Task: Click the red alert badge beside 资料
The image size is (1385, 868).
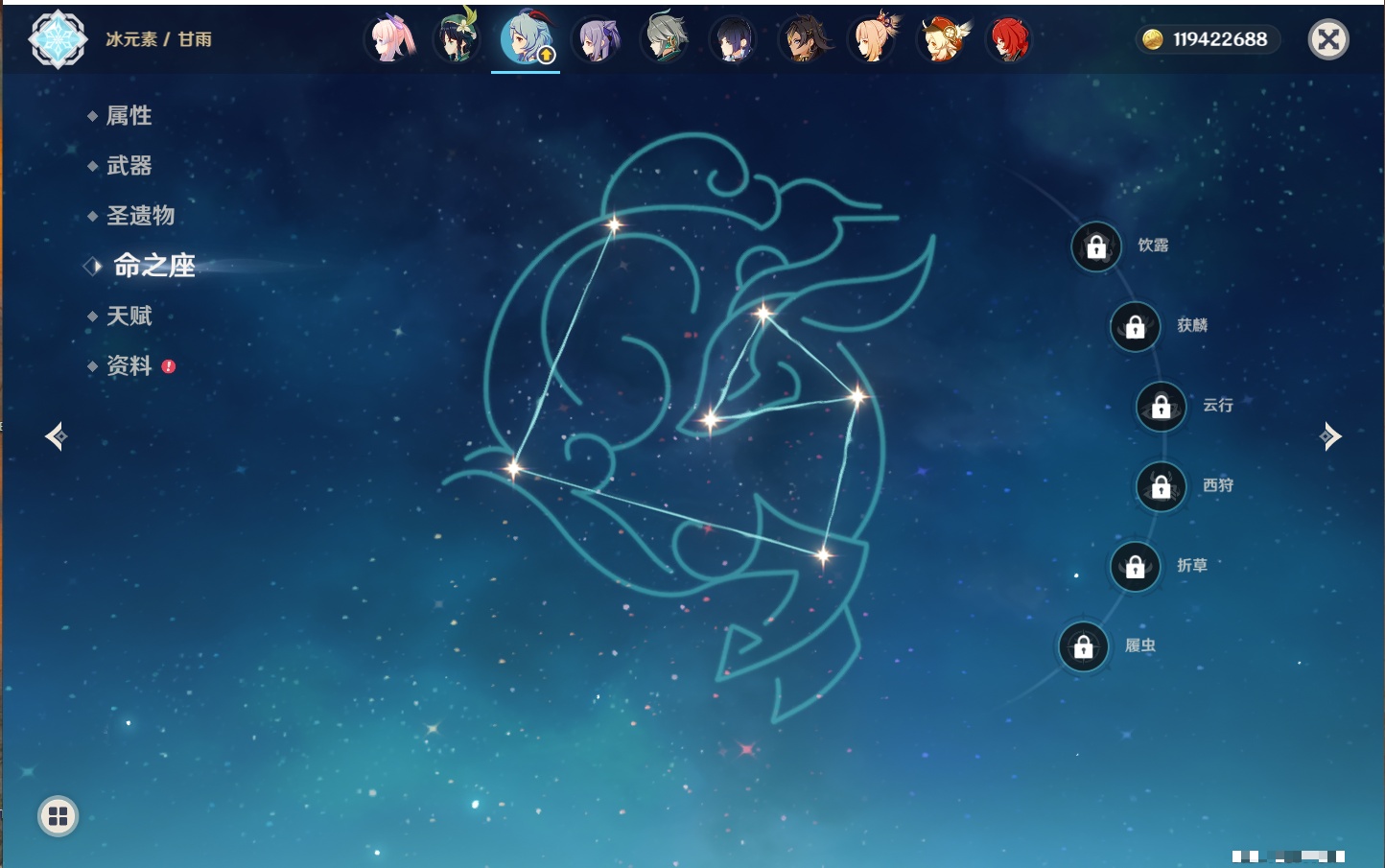Action: [x=169, y=366]
